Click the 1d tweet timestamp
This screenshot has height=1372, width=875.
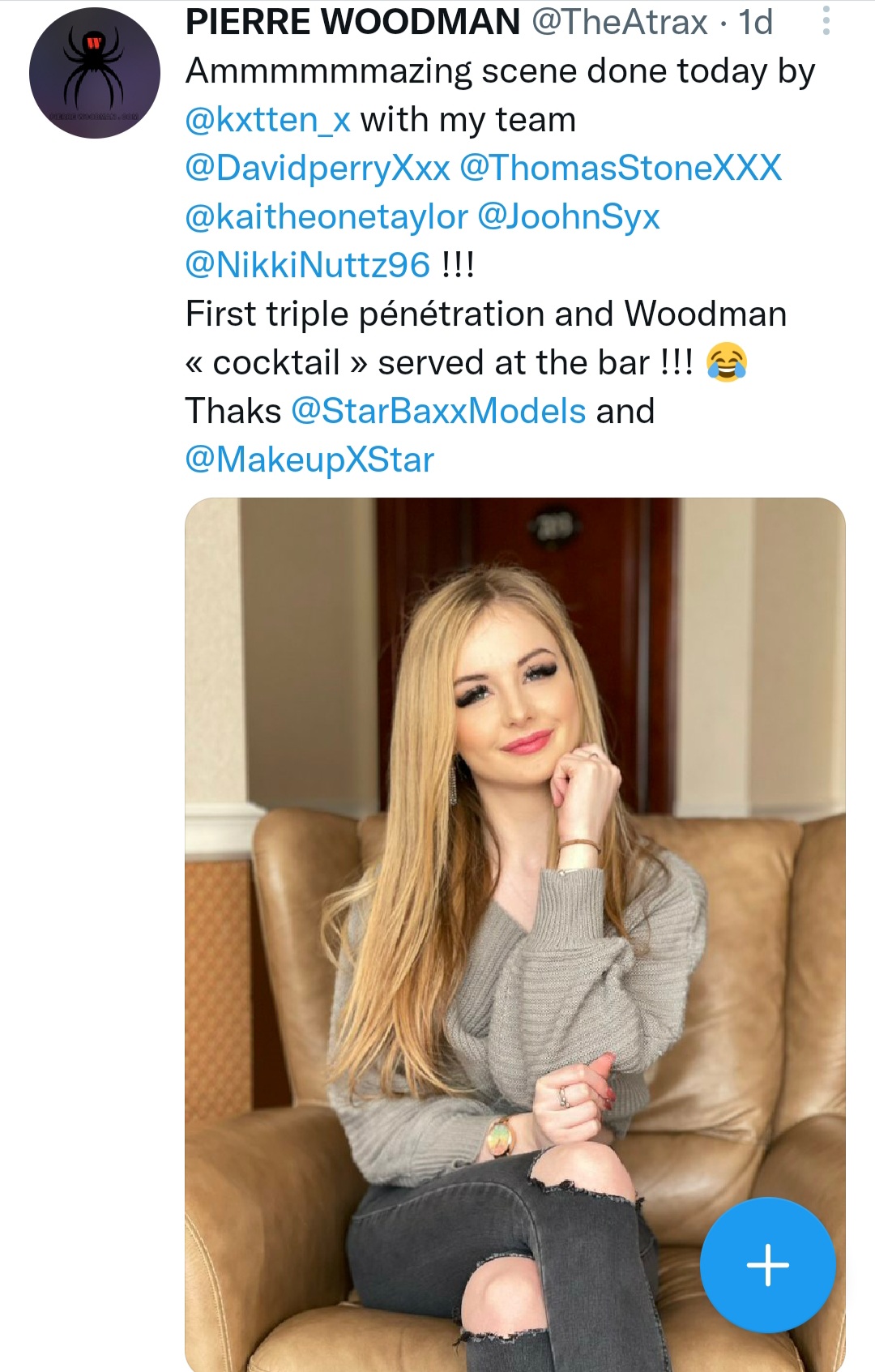coord(756,22)
